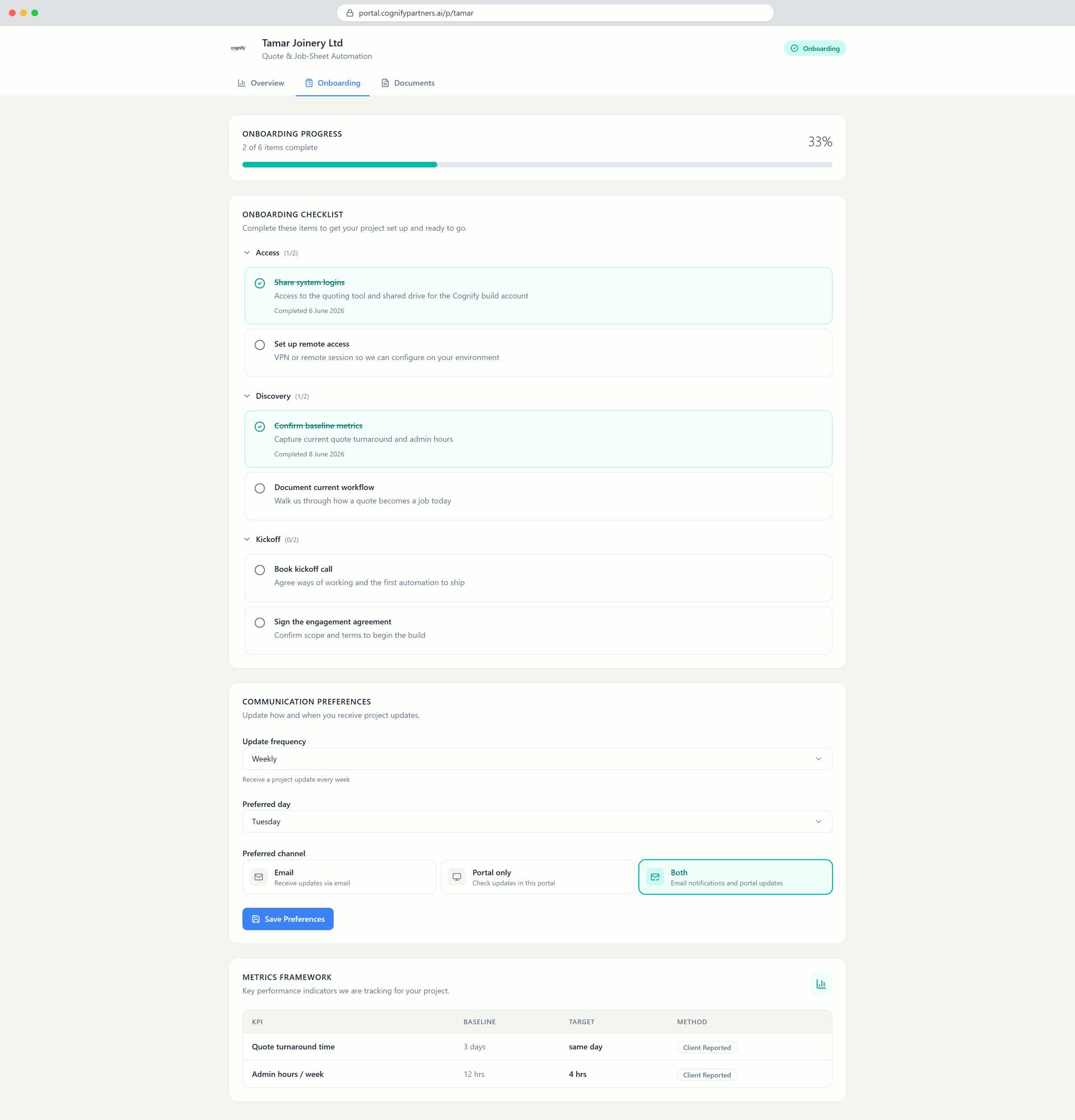Go to the Documents tab
The height and width of the screenshot is (1120, 1075).
point(408,83)
